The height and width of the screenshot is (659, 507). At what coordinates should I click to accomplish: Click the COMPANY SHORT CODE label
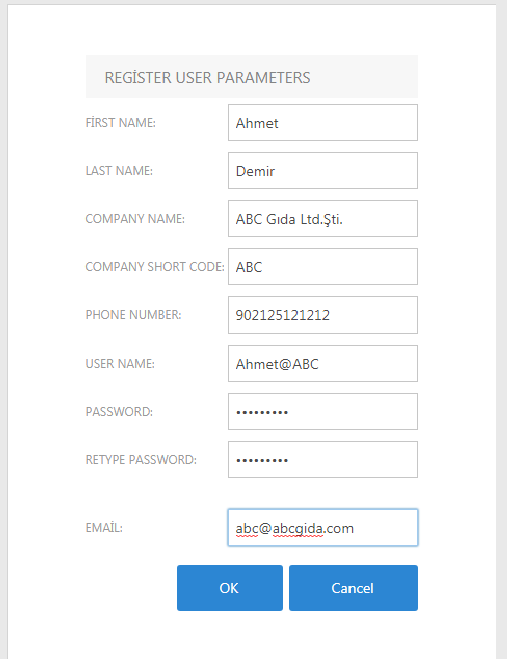(x=155, y=266)
